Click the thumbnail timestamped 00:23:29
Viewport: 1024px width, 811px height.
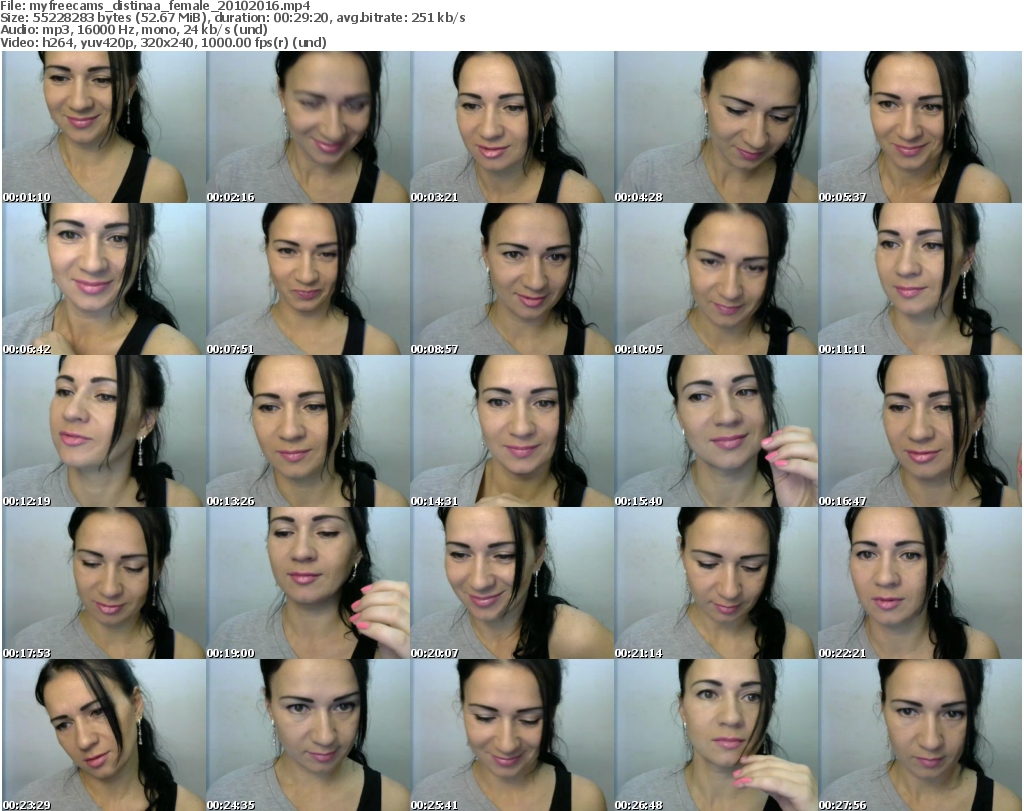point(104,735)
